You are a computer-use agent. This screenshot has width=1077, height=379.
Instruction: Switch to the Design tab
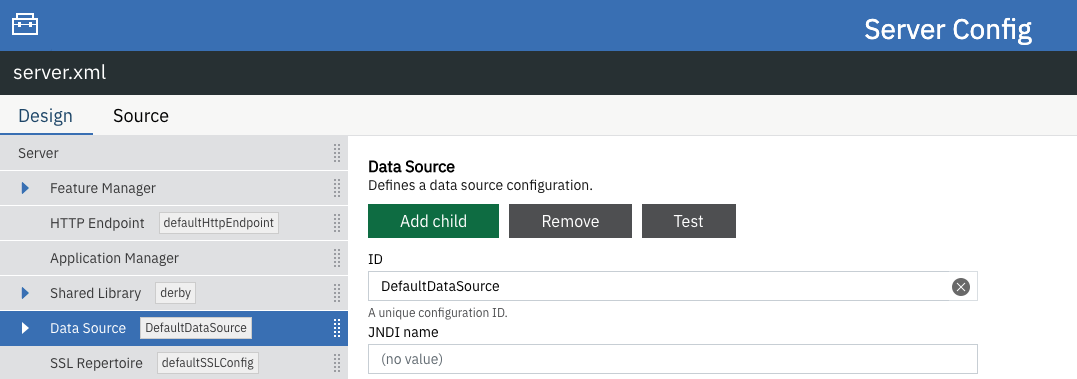tap(45, 115)
